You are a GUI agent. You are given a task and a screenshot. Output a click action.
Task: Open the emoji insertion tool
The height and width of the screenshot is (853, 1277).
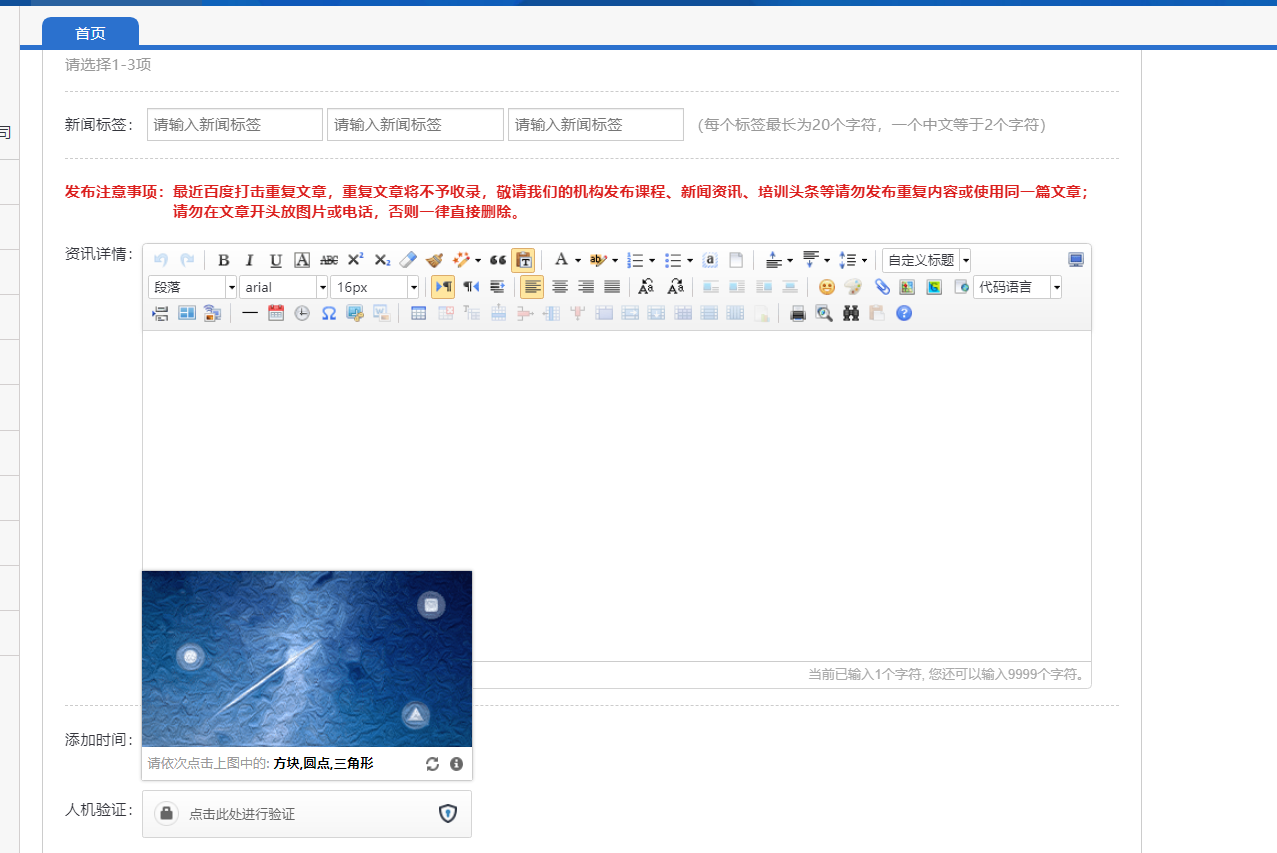coord(827,287)
